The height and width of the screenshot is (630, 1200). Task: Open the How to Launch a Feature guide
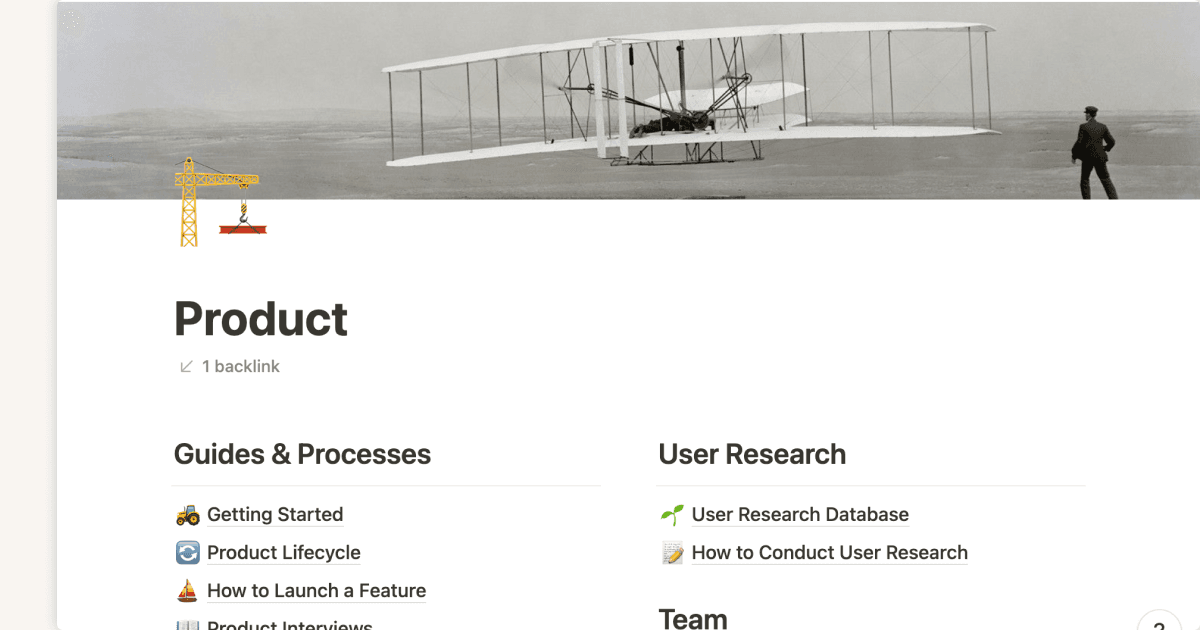(316, 590)
